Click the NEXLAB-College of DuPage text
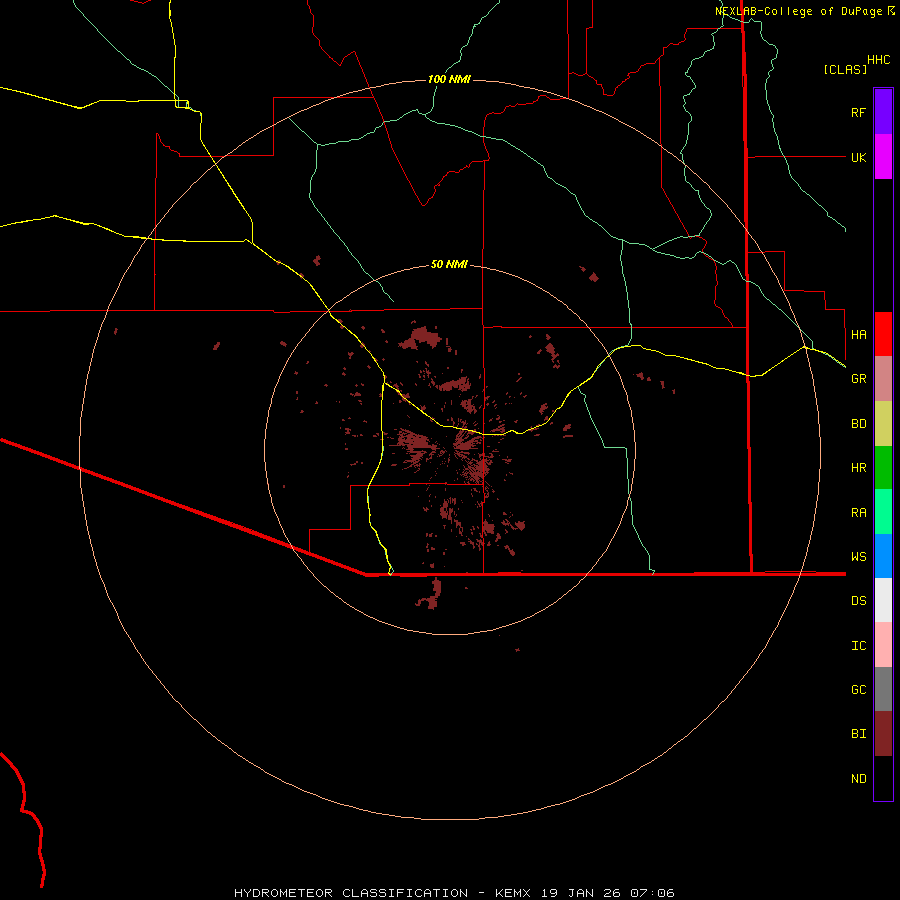This screenshot has height=900, width=900. 798,11
